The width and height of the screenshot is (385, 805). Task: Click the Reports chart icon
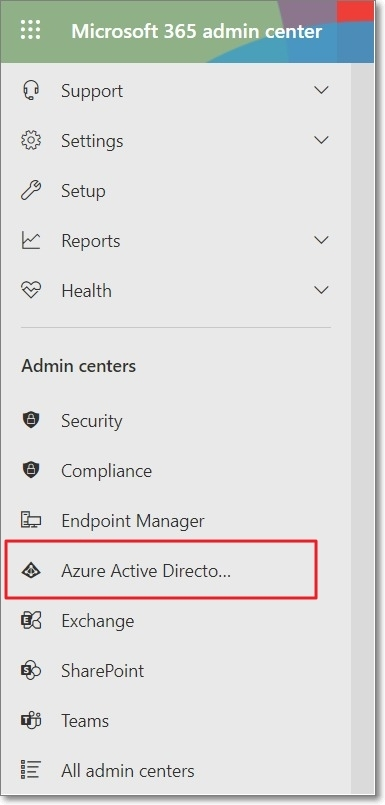coord(30,240)
